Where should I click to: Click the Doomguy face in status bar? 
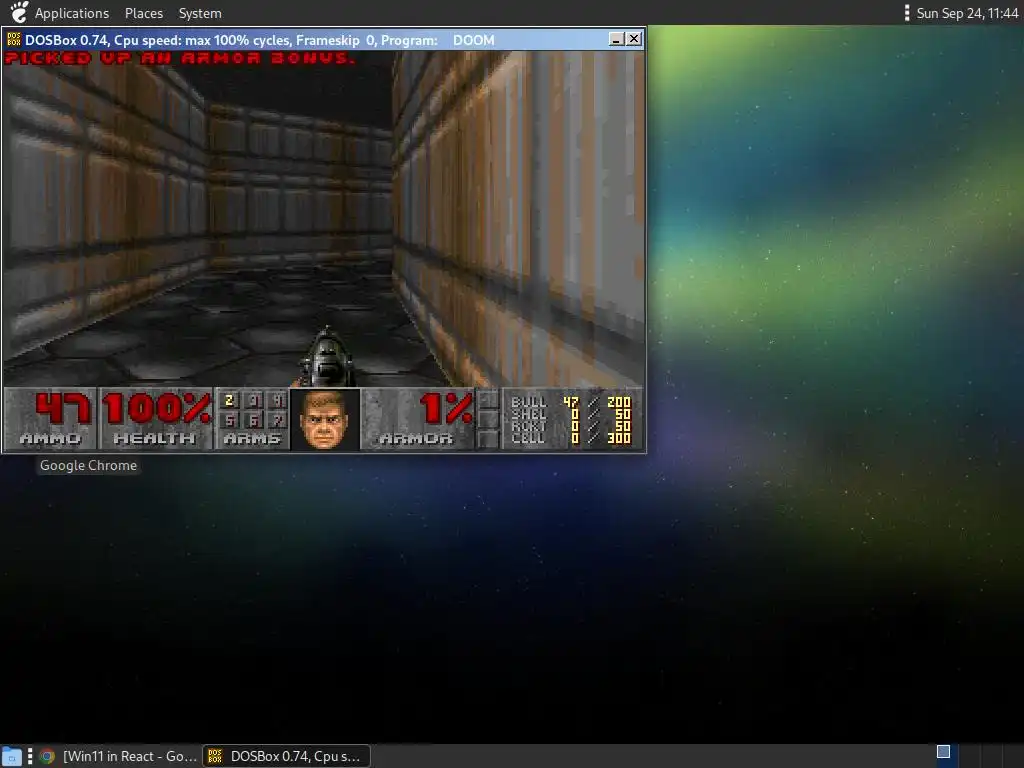325,420
